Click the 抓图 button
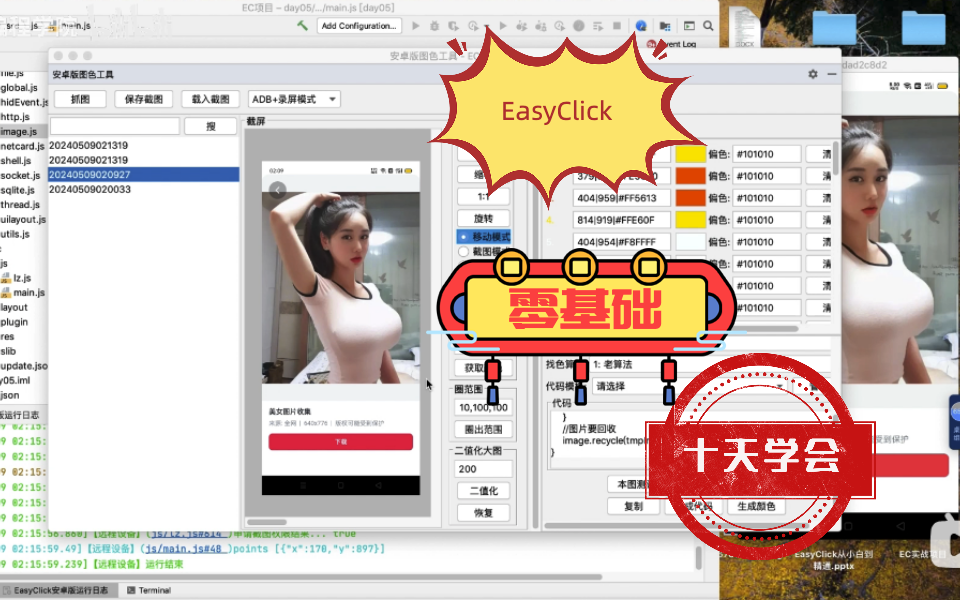 point(80,99)
